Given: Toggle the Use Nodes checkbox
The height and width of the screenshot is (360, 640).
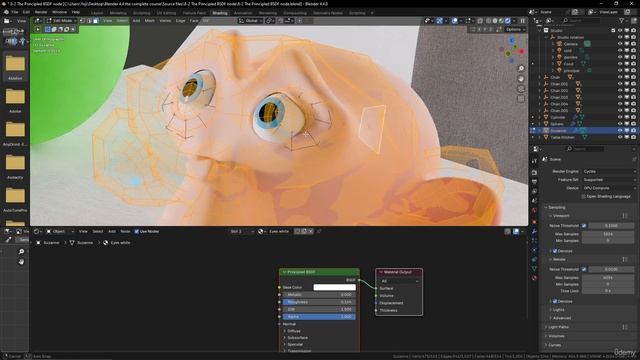Looking at the screenshot, I should 137,231.
